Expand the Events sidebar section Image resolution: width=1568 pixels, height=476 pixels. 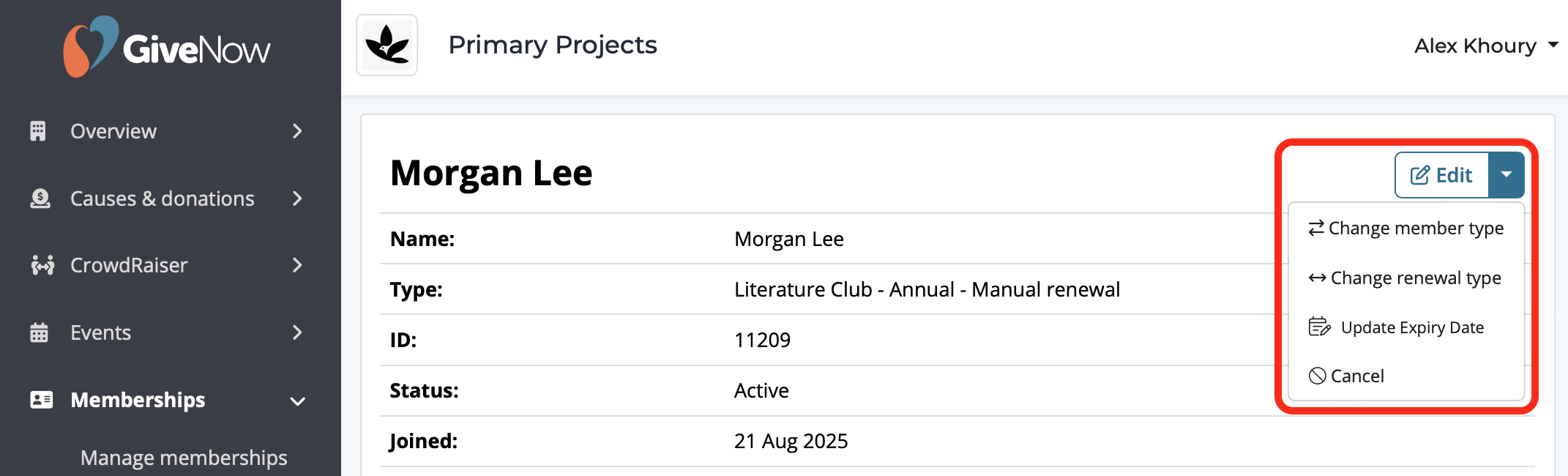pos(296,332)
